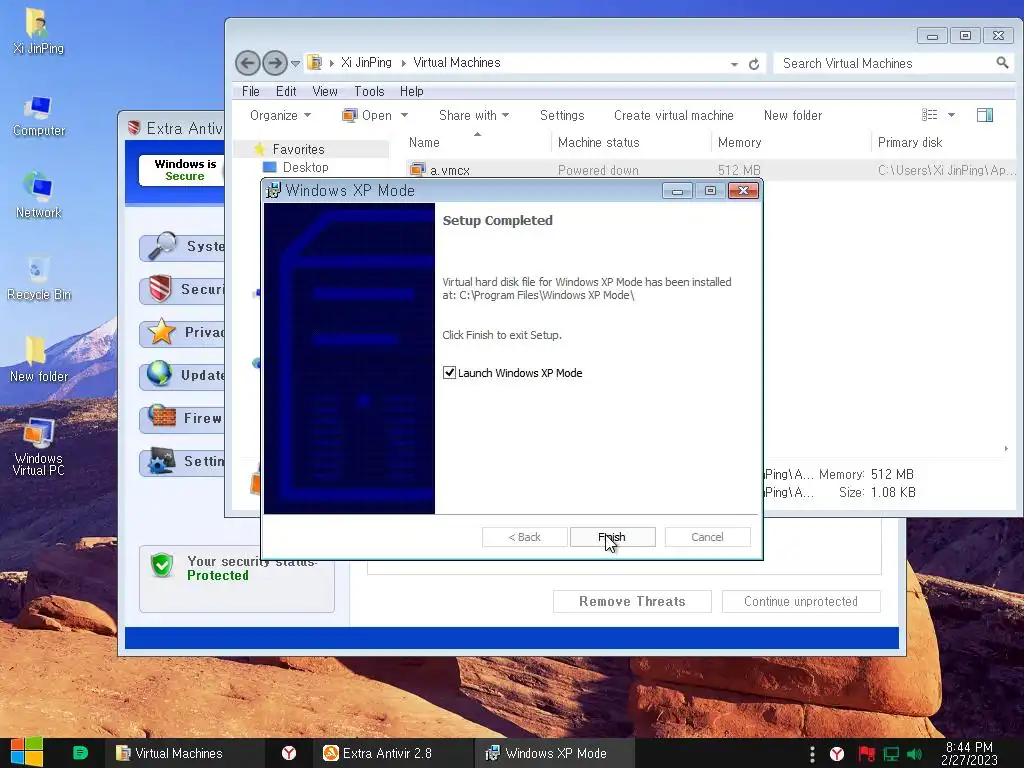Click the green chat icon on the taskbar

coord(80,753)
